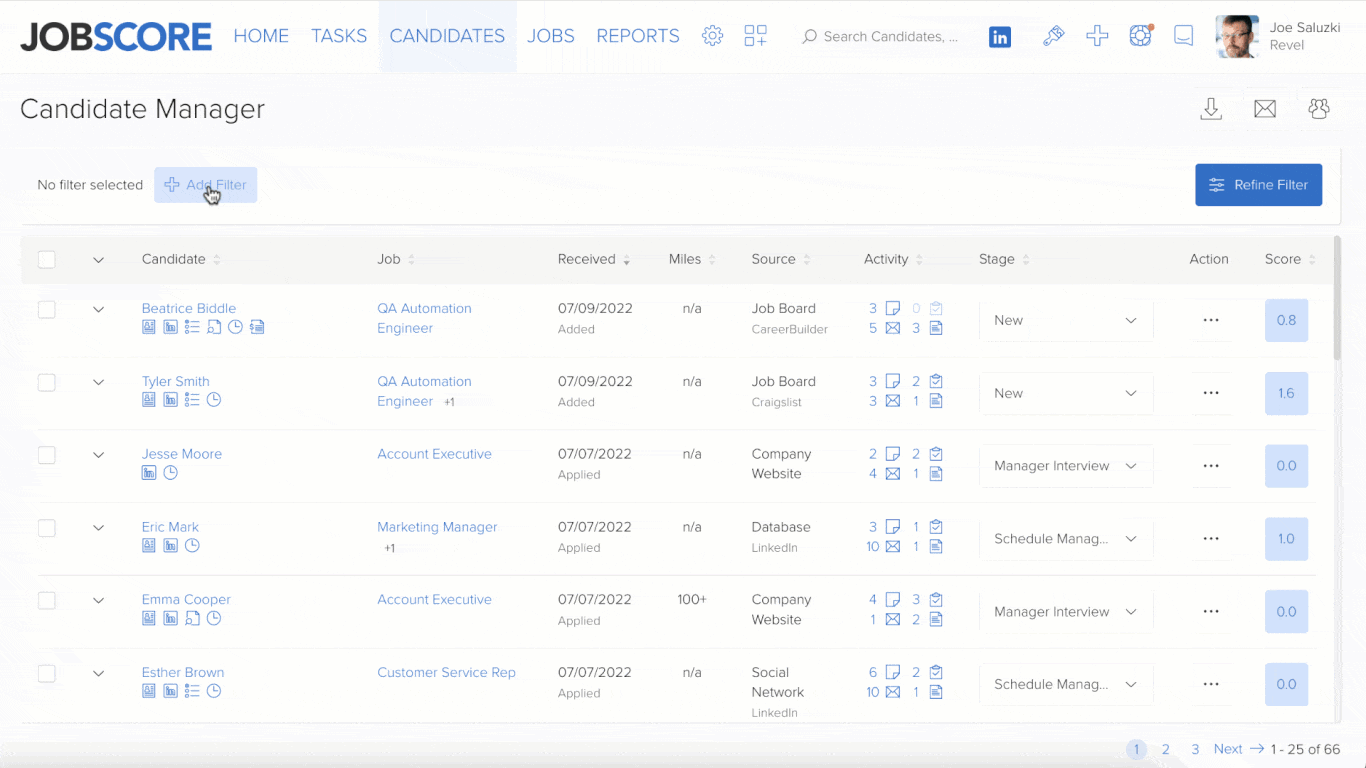Open Jesse Moore's action ellipsis menu
Viewport: 1366px width, 768px height.
click(x=1211, y=466)
